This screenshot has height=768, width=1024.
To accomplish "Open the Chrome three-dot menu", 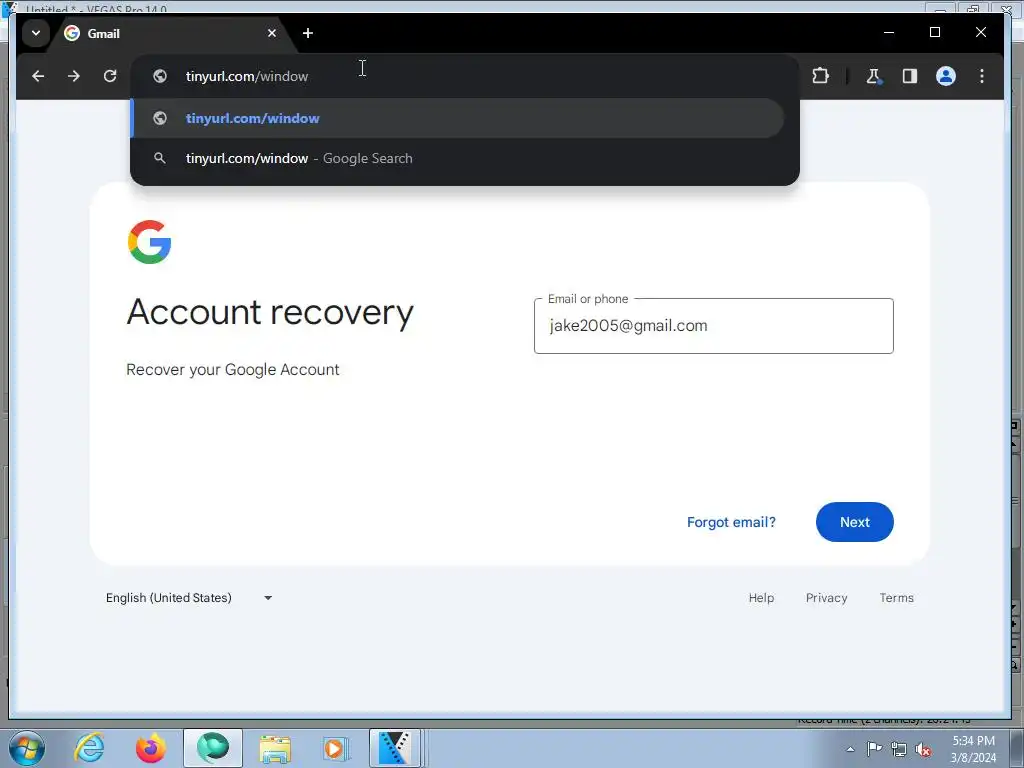I will point(982,76).
